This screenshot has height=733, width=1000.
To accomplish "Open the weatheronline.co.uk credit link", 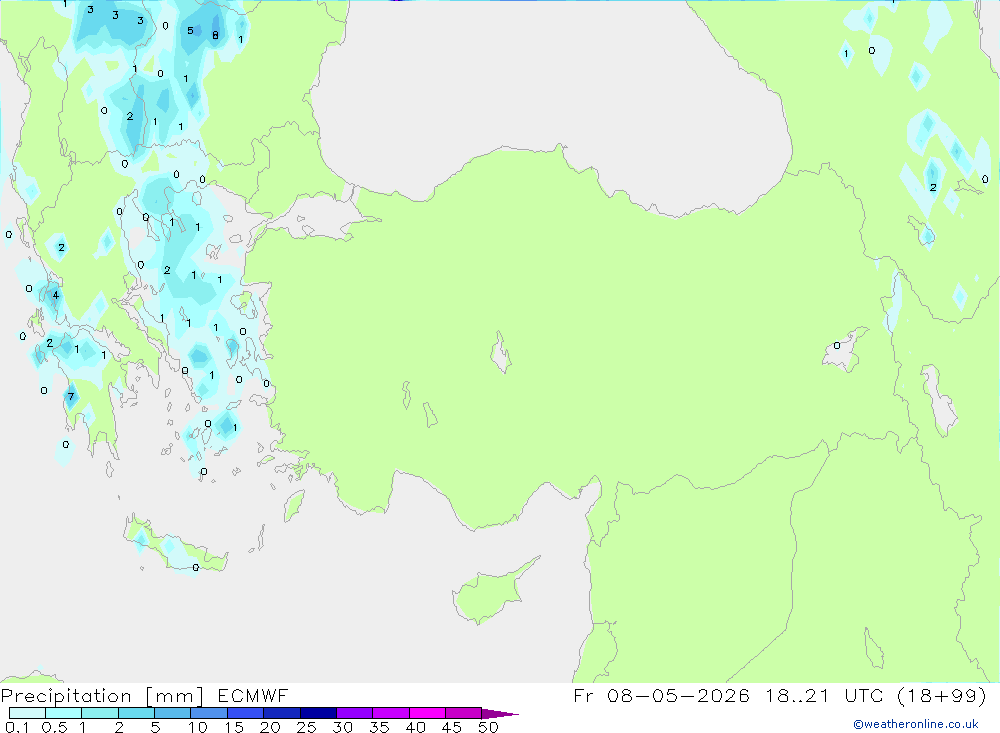I will (x=916, y=724).
